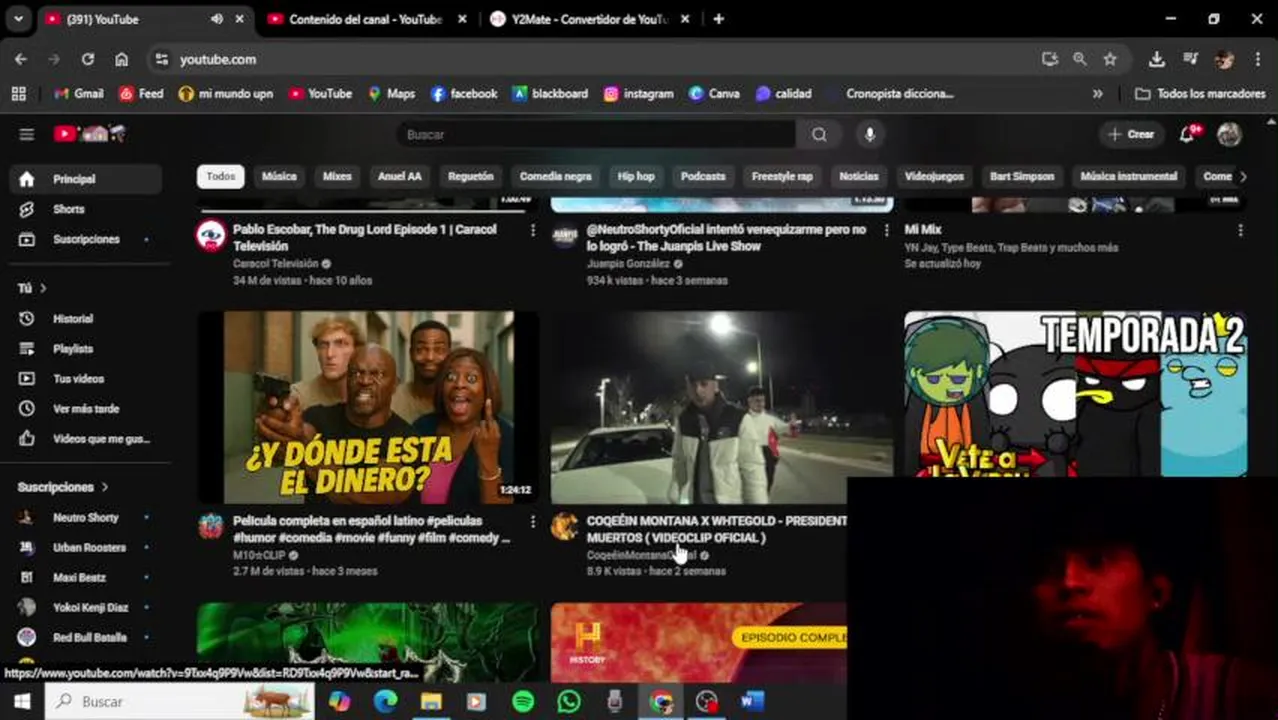
Task: Activate voice search microphone
Action: click(x=870, y=134)
